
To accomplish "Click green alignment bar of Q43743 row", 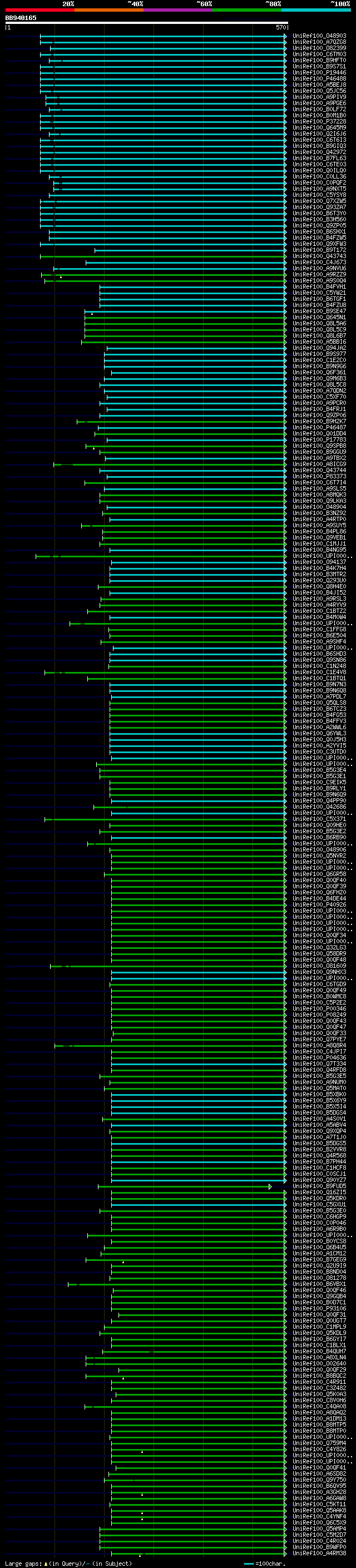I will point(163,256).
